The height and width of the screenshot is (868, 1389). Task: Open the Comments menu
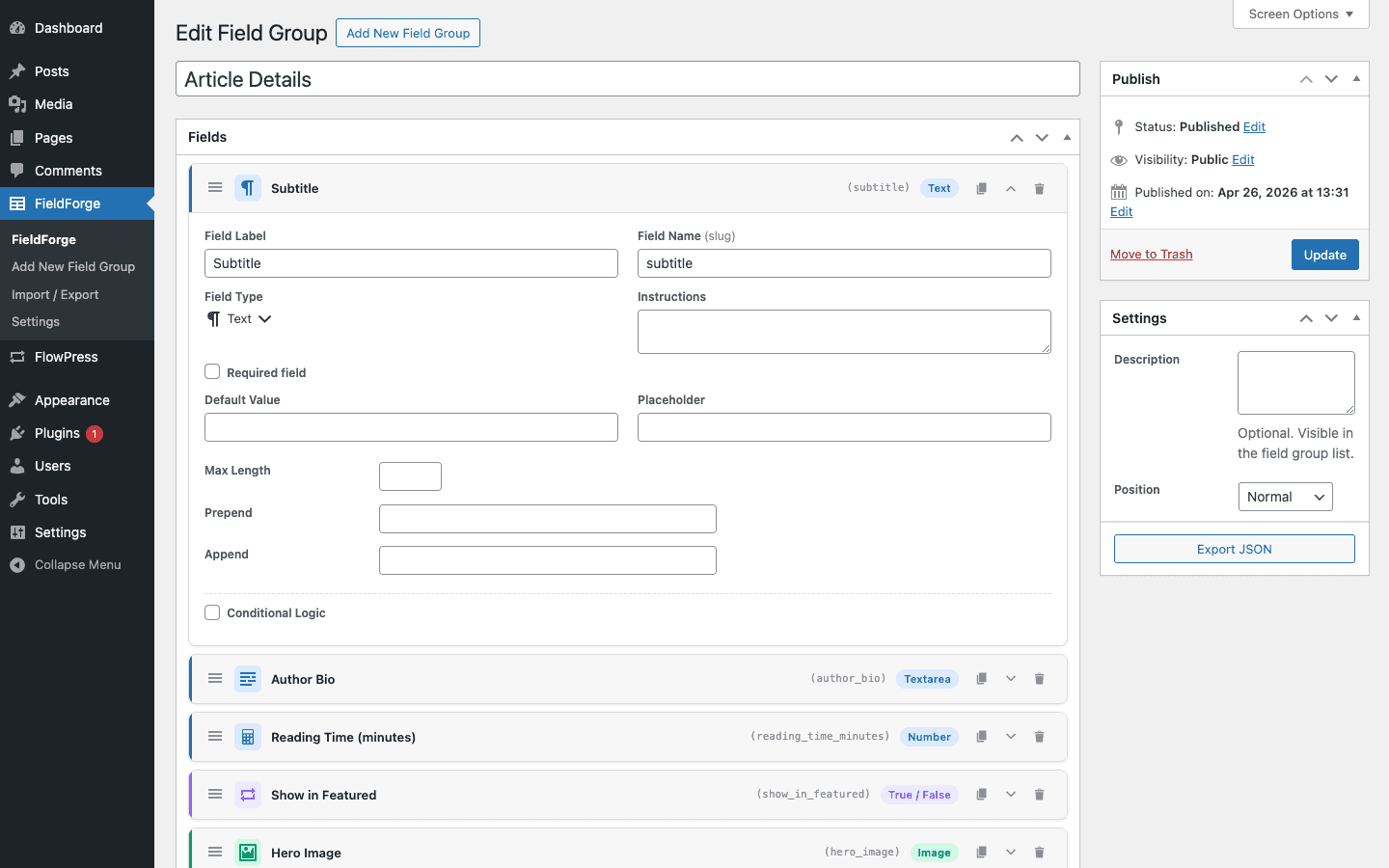(77, 171)
